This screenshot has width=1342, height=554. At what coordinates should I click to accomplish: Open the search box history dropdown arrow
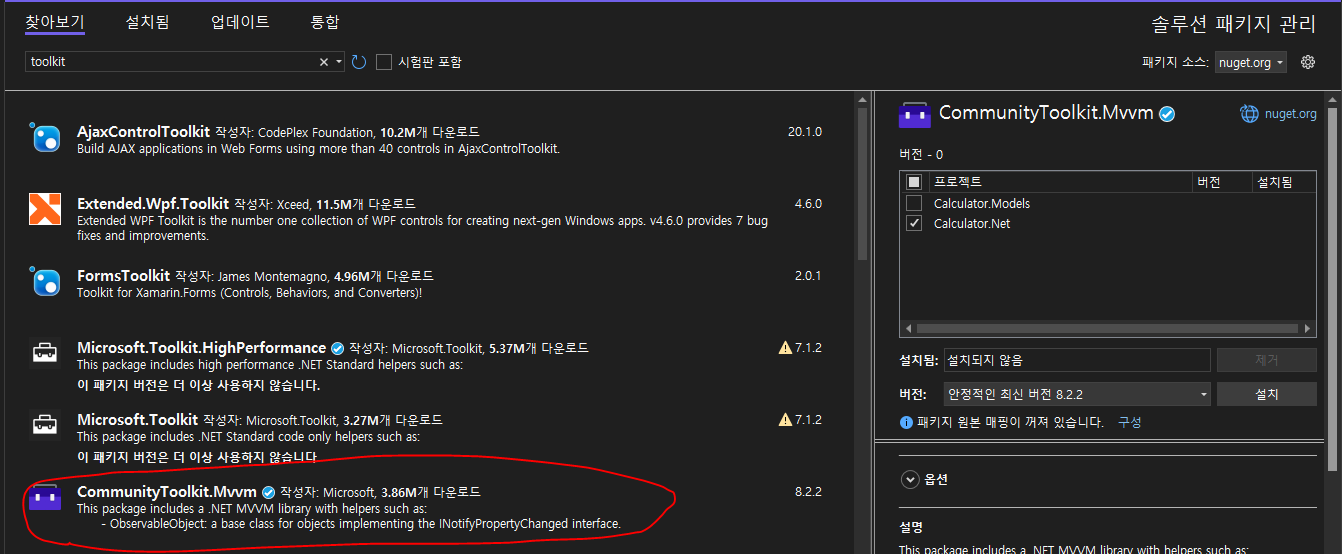click(339, 62)
